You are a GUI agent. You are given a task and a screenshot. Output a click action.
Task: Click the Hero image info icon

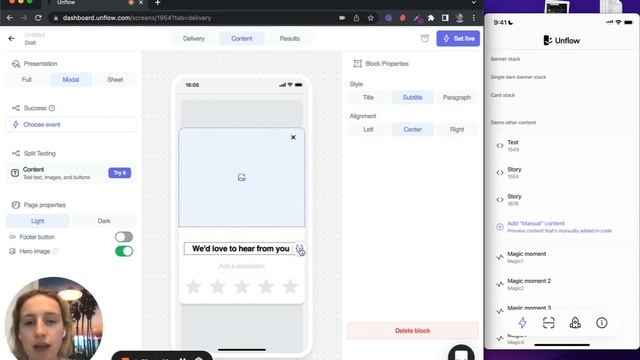point(56,251)
